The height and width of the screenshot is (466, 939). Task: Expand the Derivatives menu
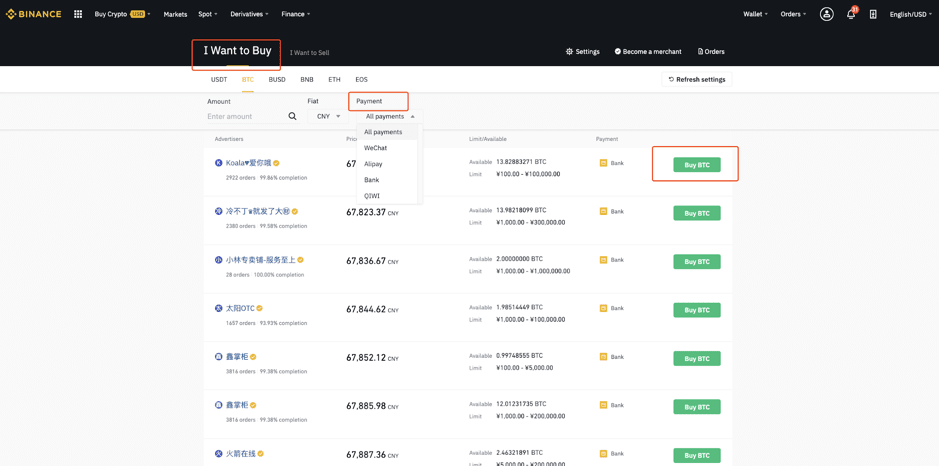coord(250,14)
